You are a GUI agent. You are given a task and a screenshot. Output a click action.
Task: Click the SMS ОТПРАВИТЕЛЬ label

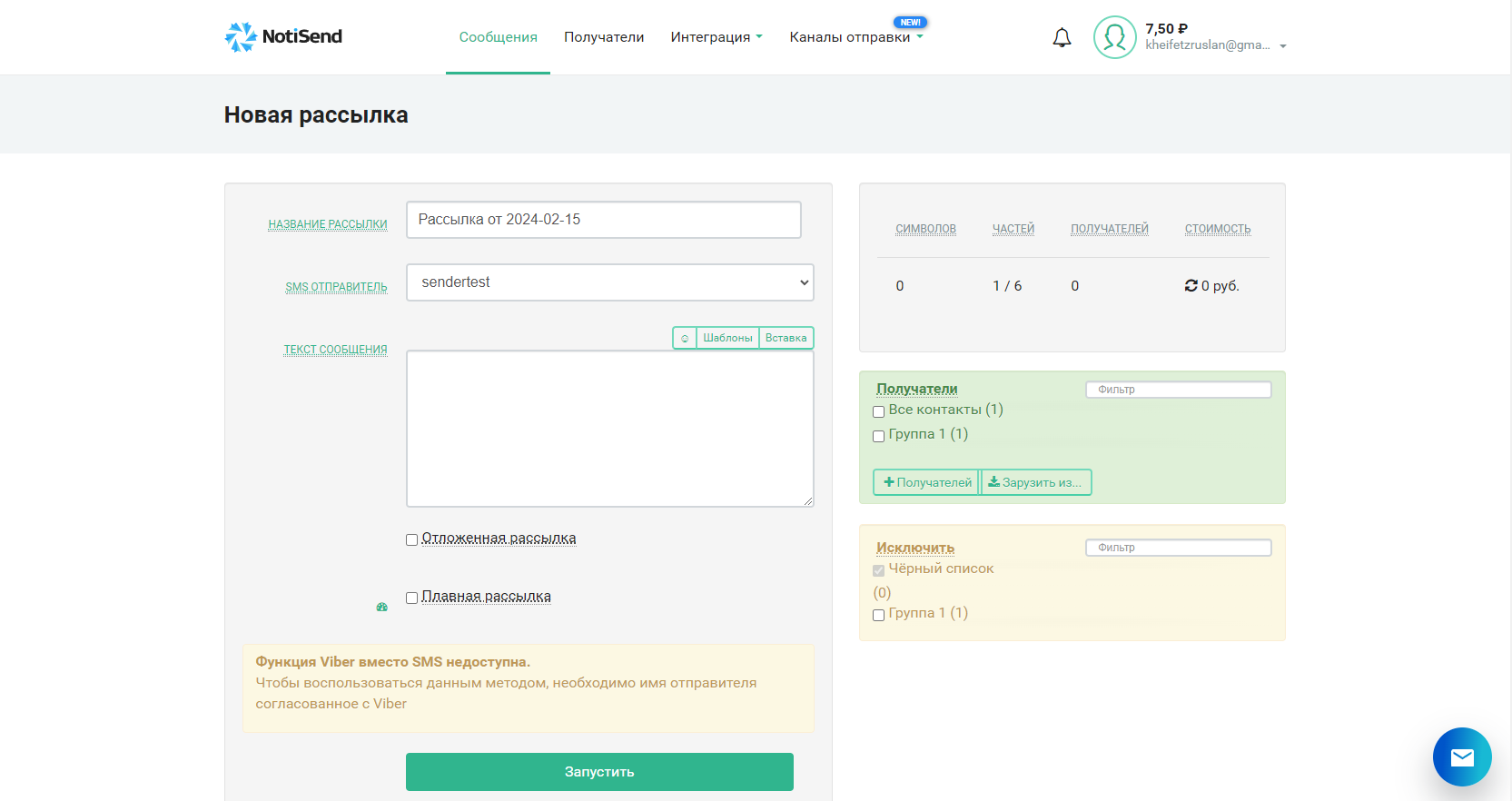coord(336,287)
